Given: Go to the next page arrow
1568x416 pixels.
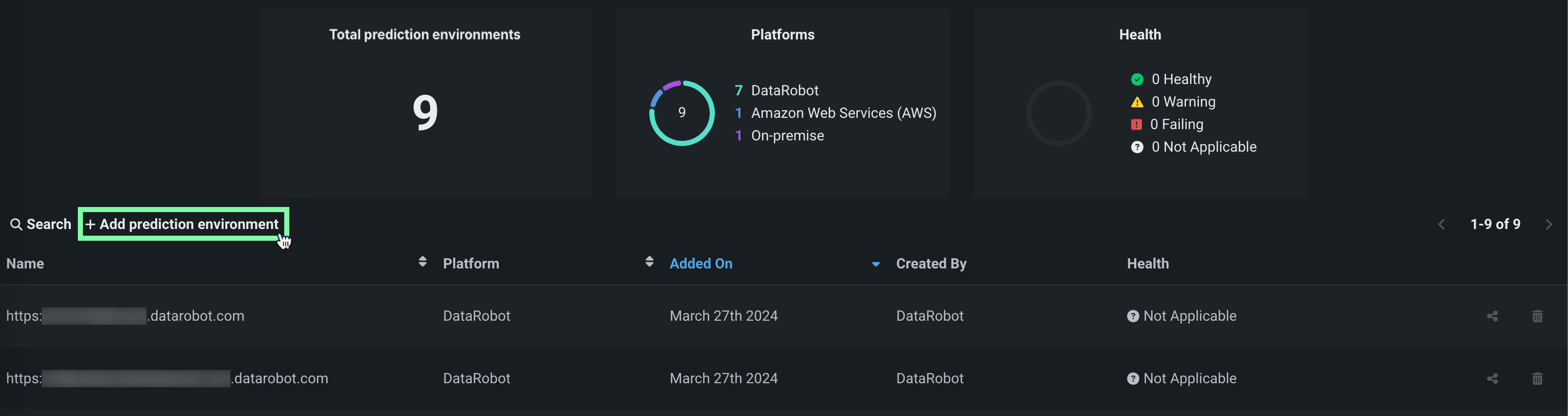Looking at the screenshot, I should [x=1549, y=225].
